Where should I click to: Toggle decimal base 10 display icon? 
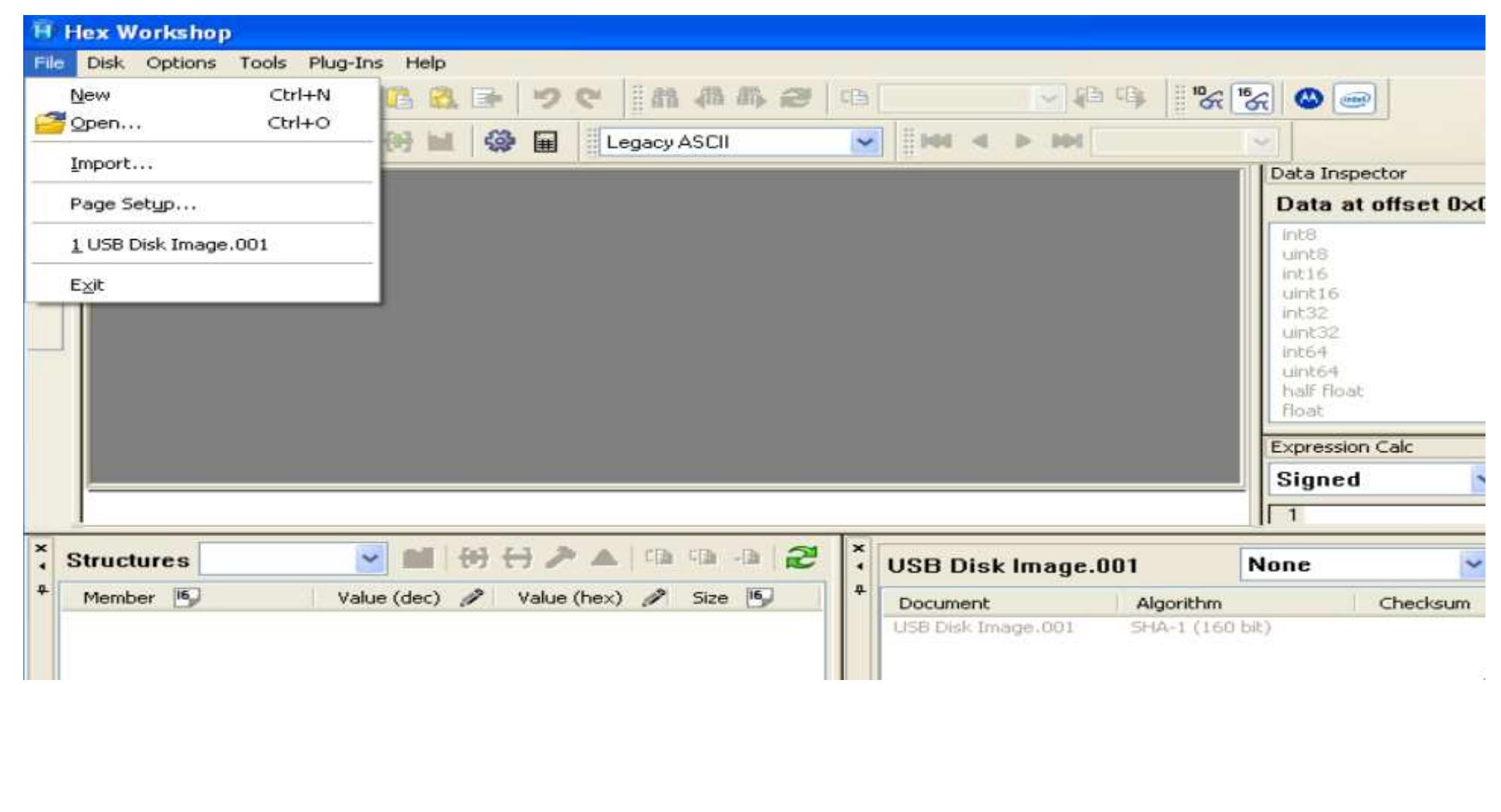pos(1206,99)
